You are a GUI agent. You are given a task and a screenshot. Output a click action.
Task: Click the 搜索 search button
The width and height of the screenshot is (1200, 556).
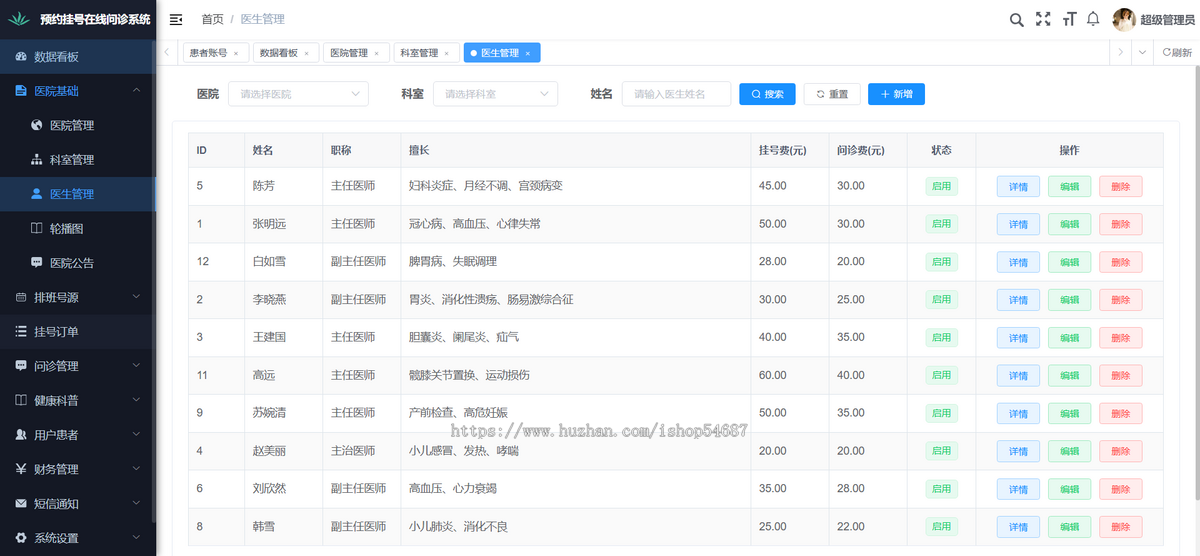(x=768, y=94)
